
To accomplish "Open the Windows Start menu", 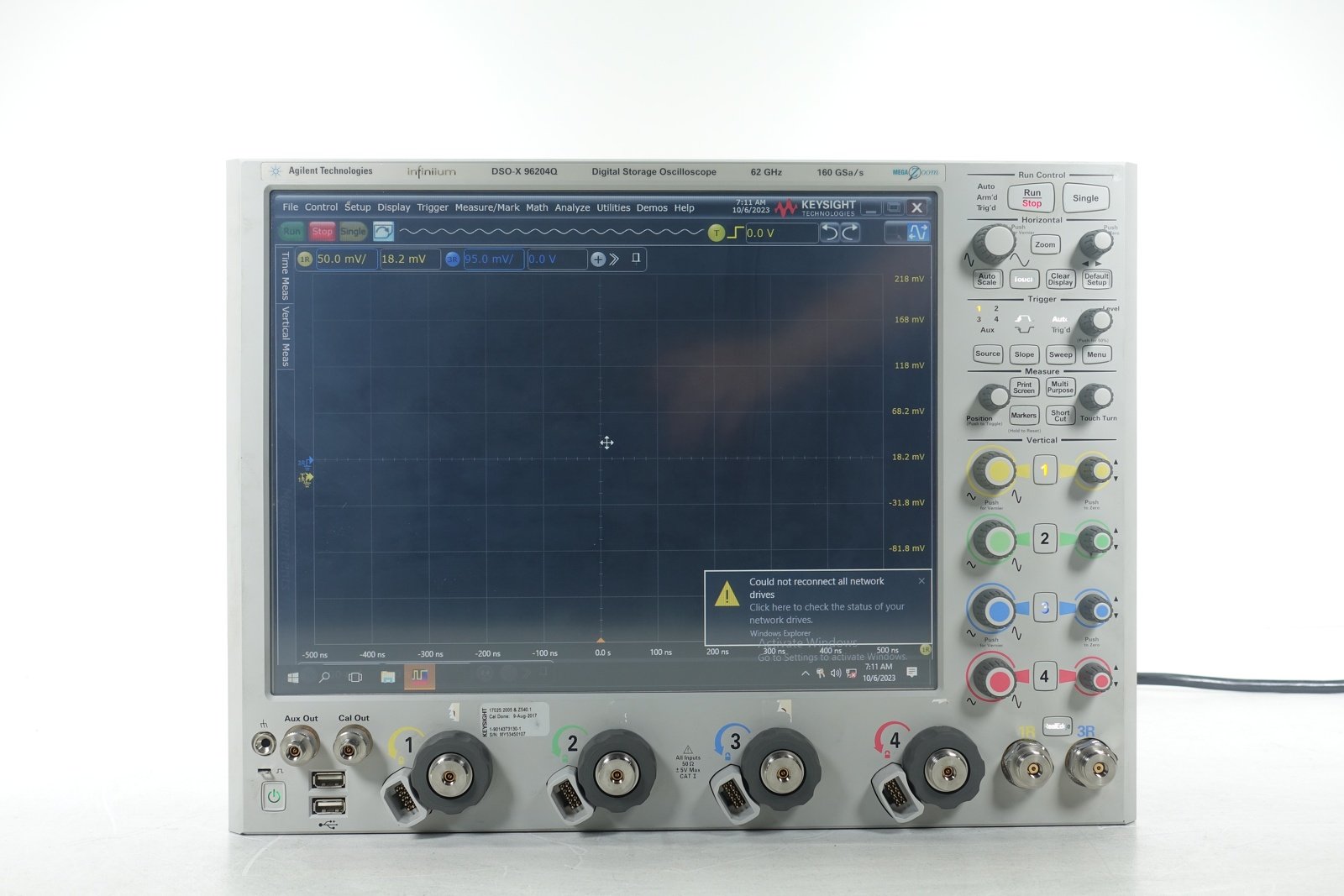I will (x=293, y=677).
